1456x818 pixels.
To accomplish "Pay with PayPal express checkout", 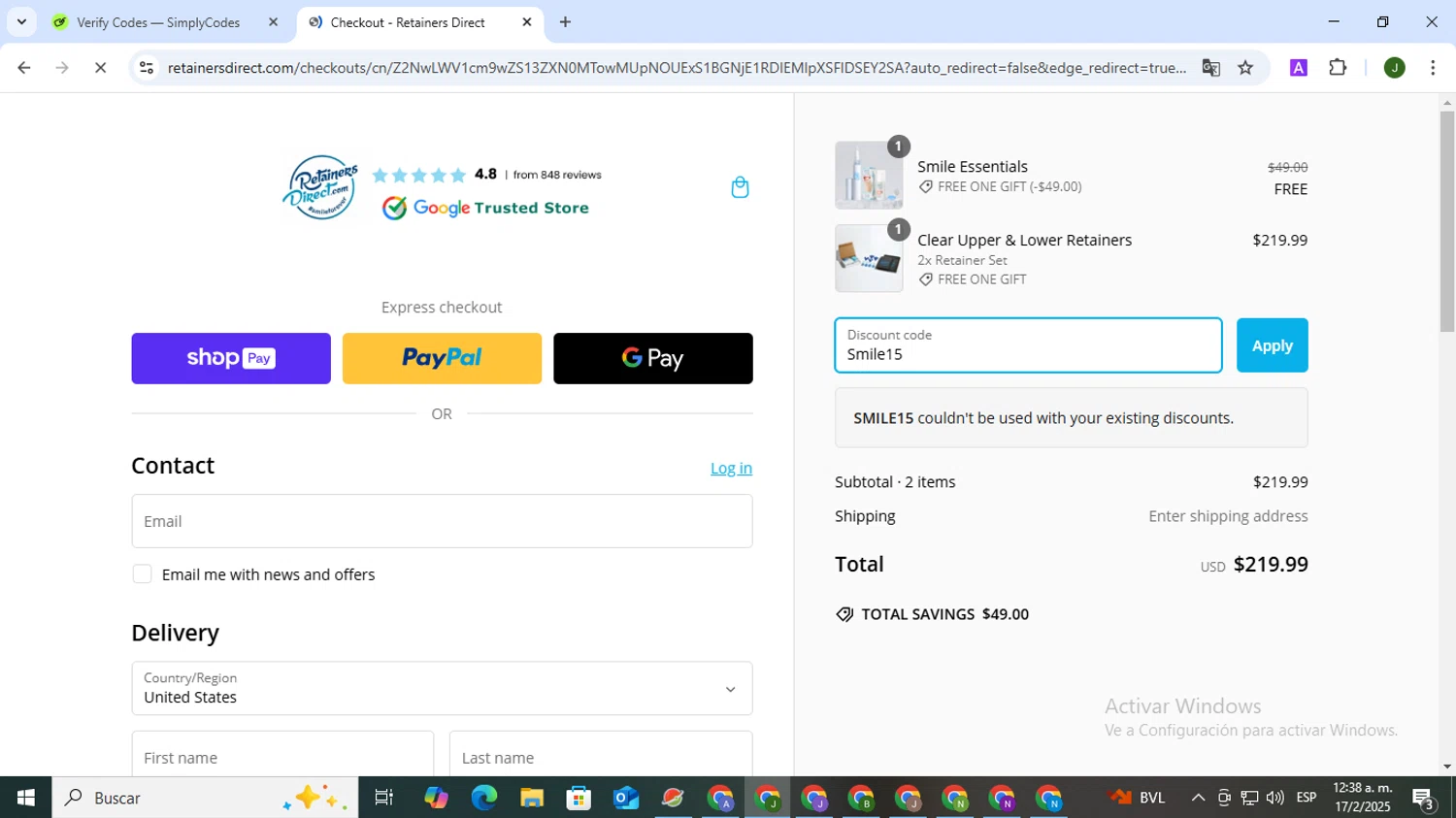I will click(442, 358).
